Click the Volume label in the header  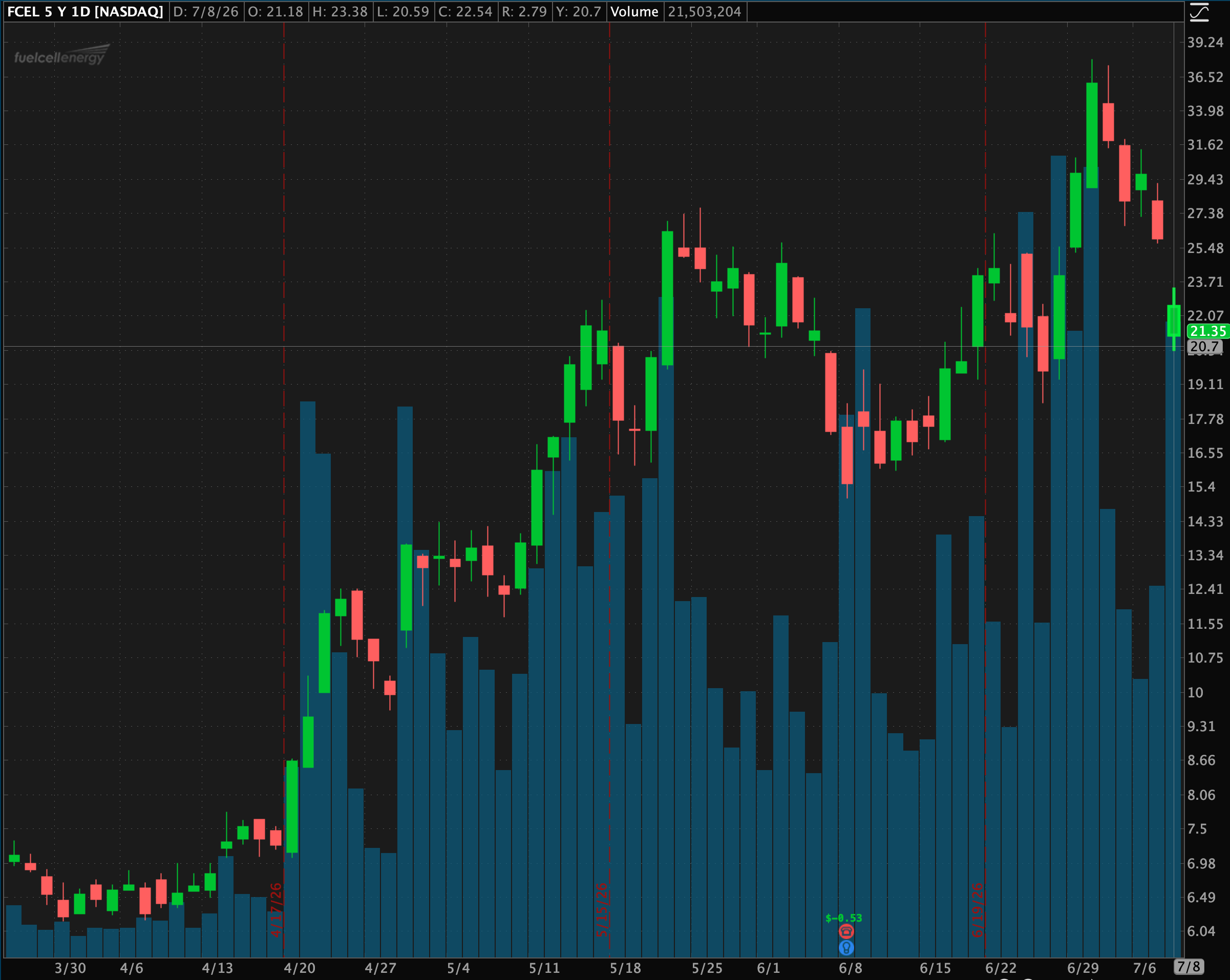[634, 11]
